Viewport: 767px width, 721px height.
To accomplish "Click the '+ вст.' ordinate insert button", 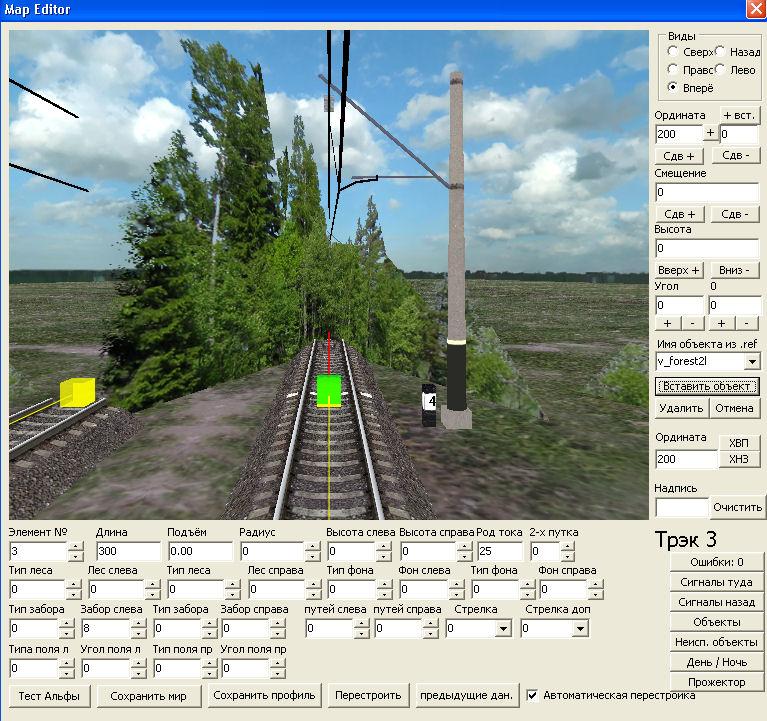I will [x=738, y=115].
